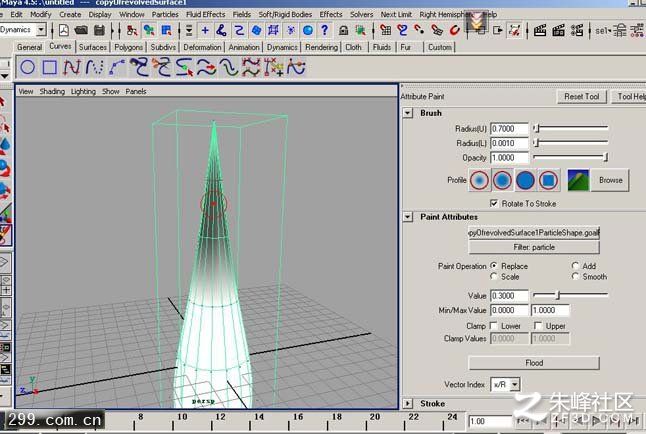Viewport: 646px width, 434px height.
Task: Expand the Stroke section
Action: [408, 404]
